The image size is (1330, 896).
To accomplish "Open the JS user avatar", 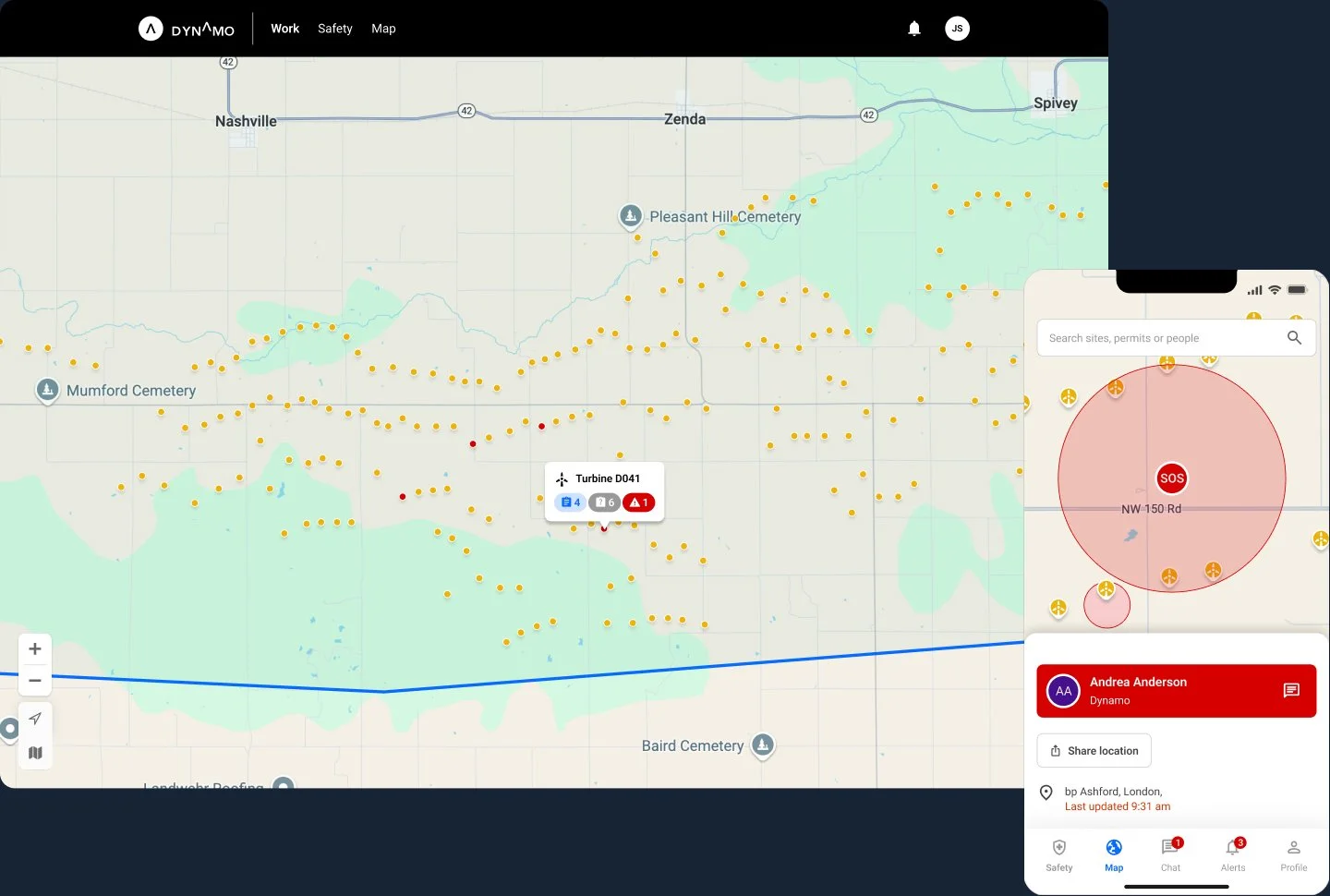I will pyautogui.click(x=958, y=29).
